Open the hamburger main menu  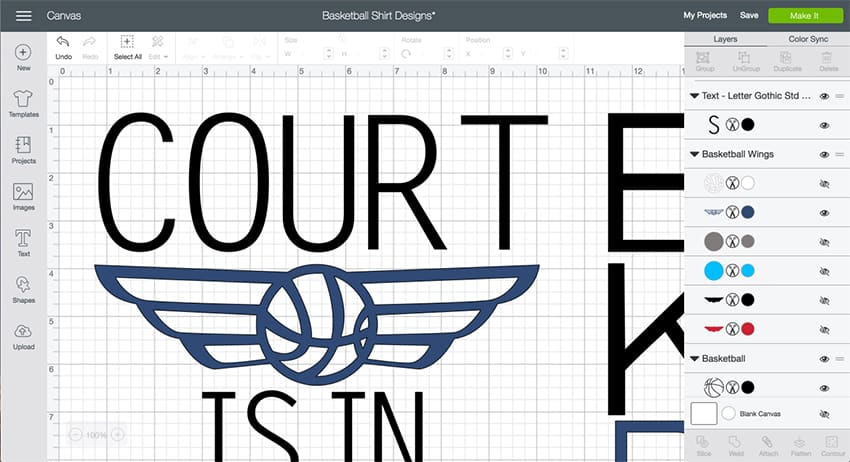point(23,16)
